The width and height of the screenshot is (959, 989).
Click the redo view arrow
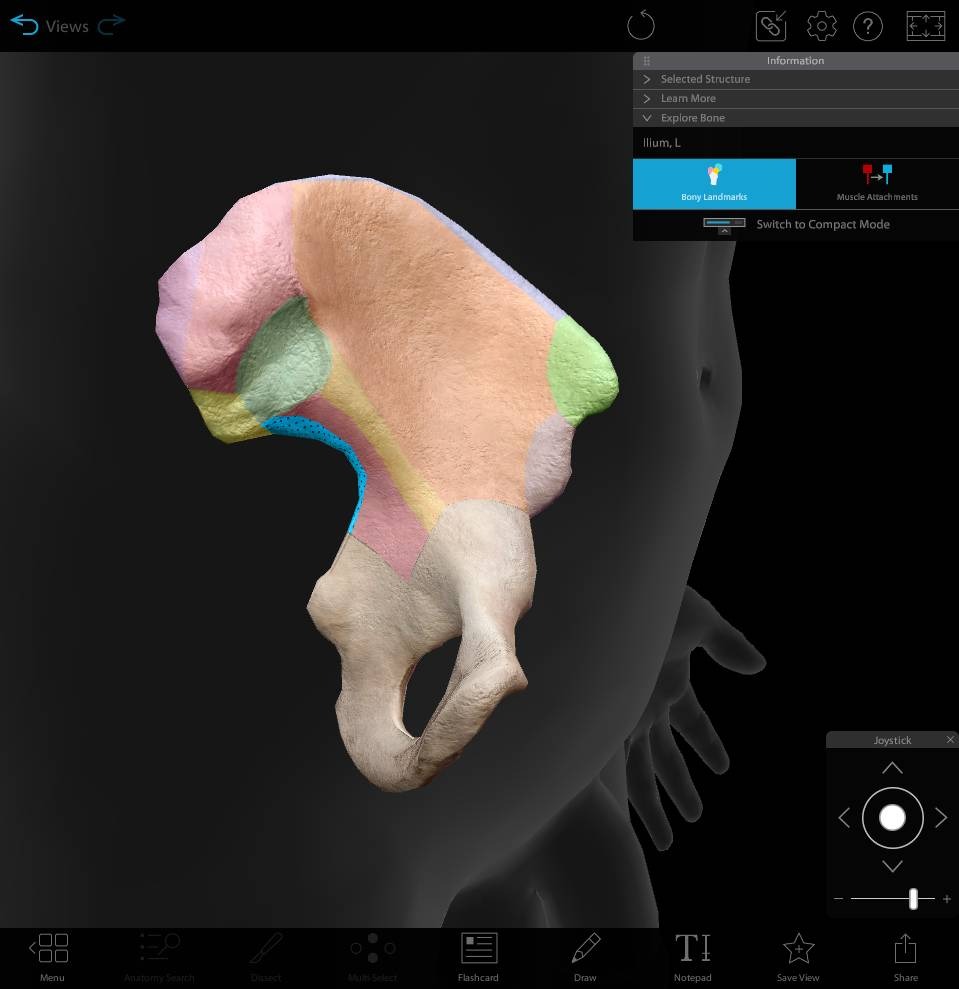(x=112, y=26)
